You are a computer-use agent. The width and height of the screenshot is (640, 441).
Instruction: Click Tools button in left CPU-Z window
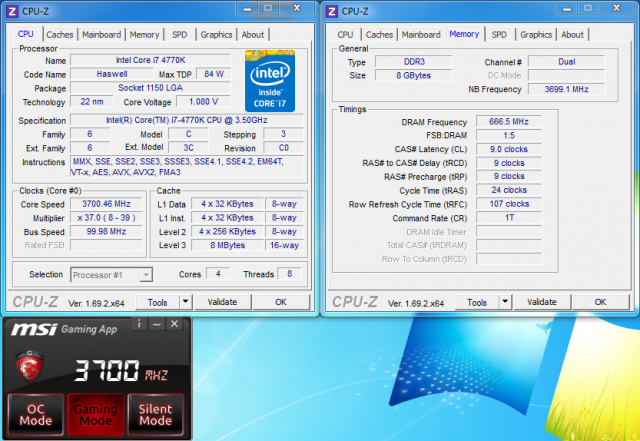tap(158, 302)
